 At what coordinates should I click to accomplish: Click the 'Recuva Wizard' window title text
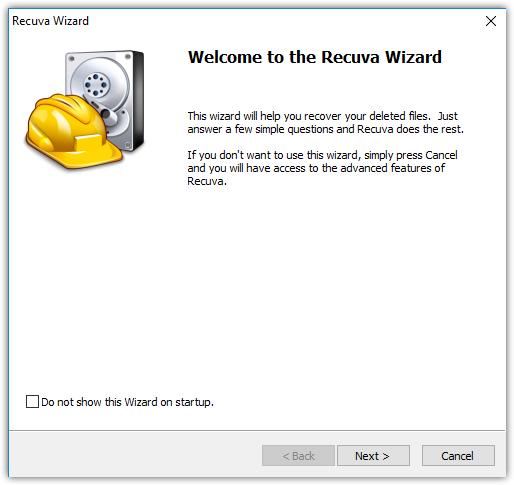50,21
